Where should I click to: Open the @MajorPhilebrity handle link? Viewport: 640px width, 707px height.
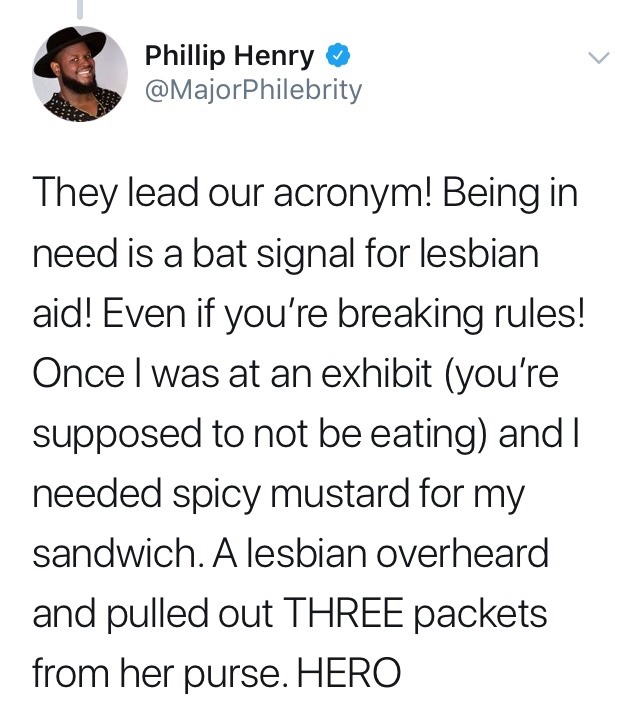point(253,91)
